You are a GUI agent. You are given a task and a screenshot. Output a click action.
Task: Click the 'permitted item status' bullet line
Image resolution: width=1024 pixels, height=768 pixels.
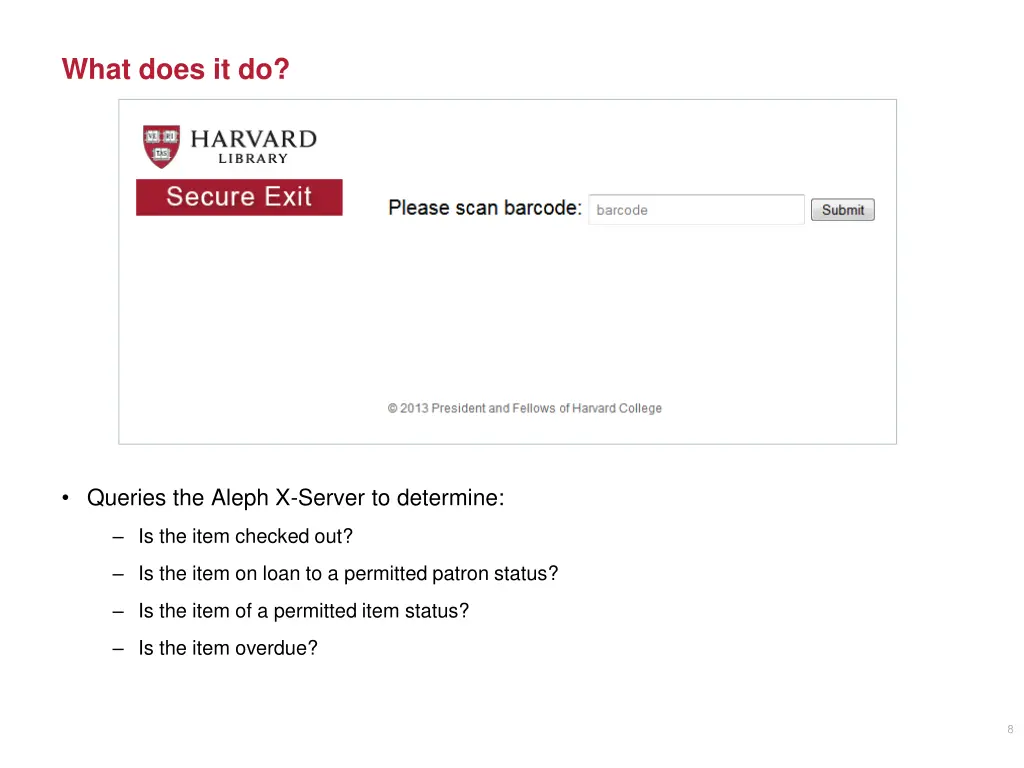pos(304,611)
